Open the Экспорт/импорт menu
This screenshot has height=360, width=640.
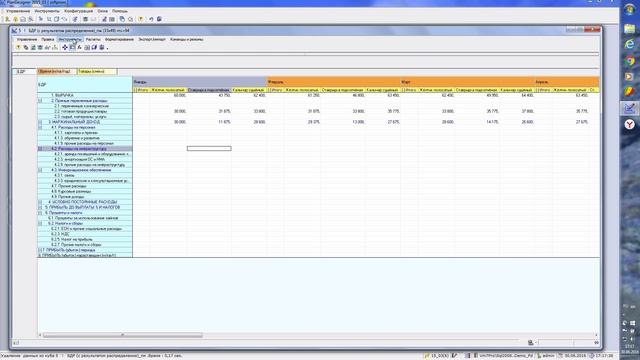pos(152,40)
